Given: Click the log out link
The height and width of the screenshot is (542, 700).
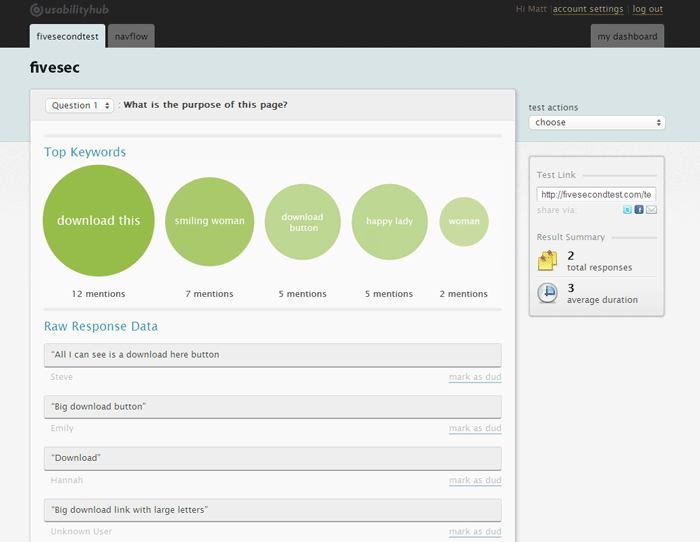Looking at the screenshot, I should (647, 9).
